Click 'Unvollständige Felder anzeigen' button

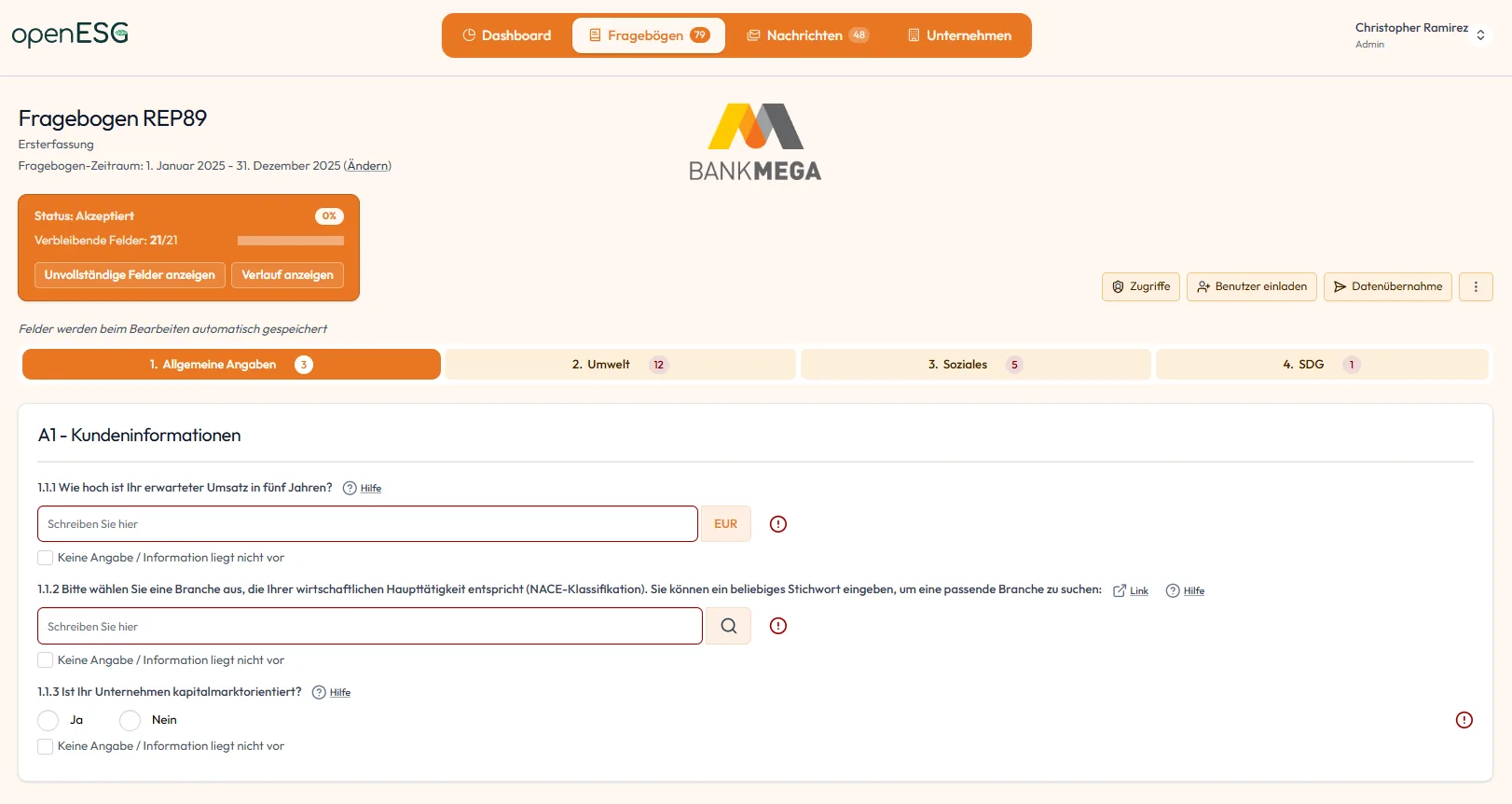coord(130,275)
